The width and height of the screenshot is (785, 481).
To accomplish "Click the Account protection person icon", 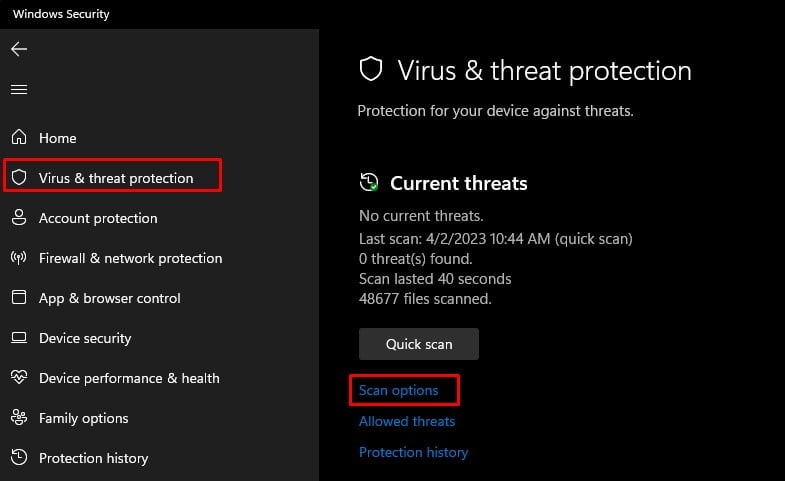I will pos(19,218).
